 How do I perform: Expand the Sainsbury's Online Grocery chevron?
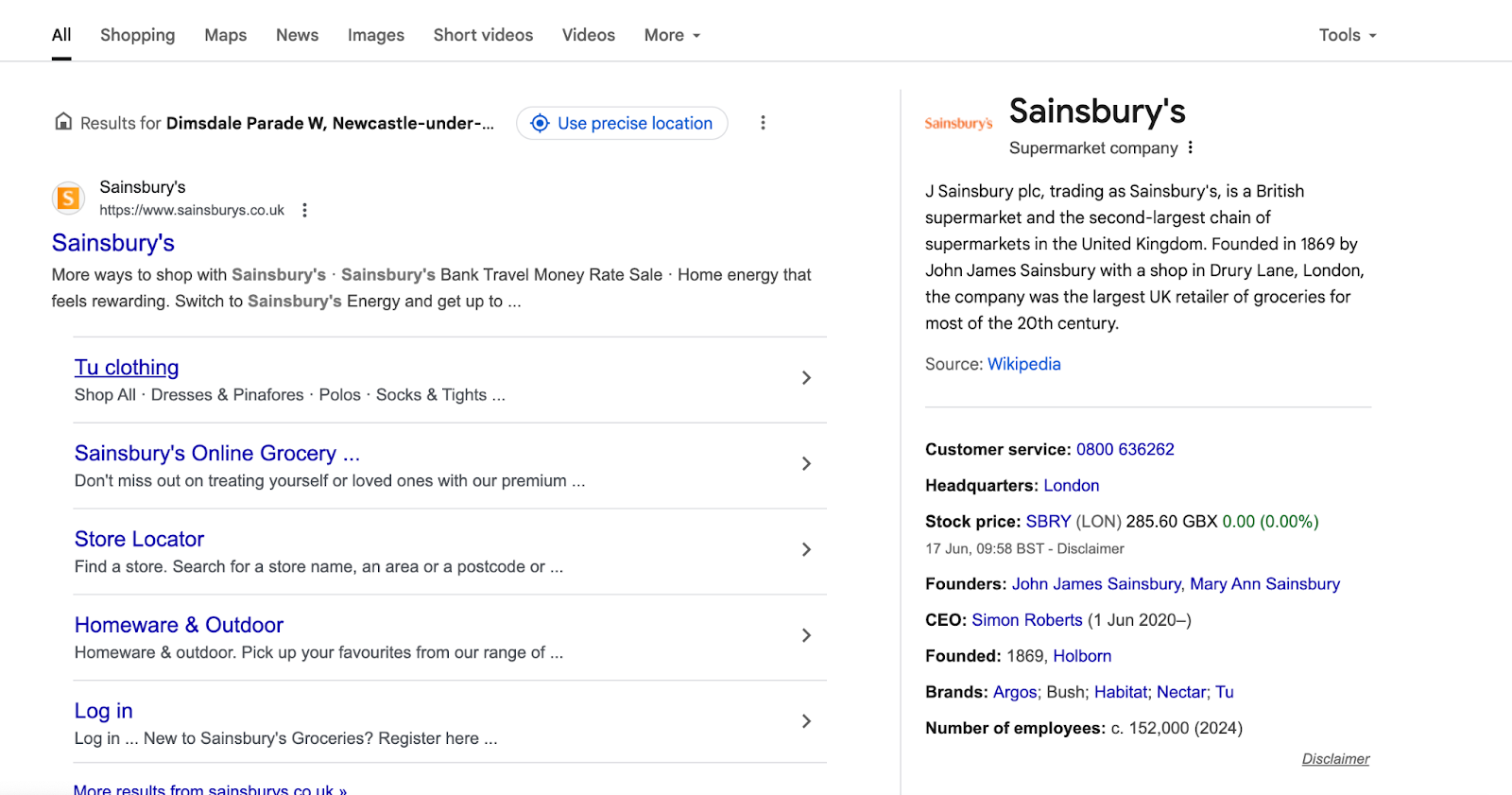point(806,464)
